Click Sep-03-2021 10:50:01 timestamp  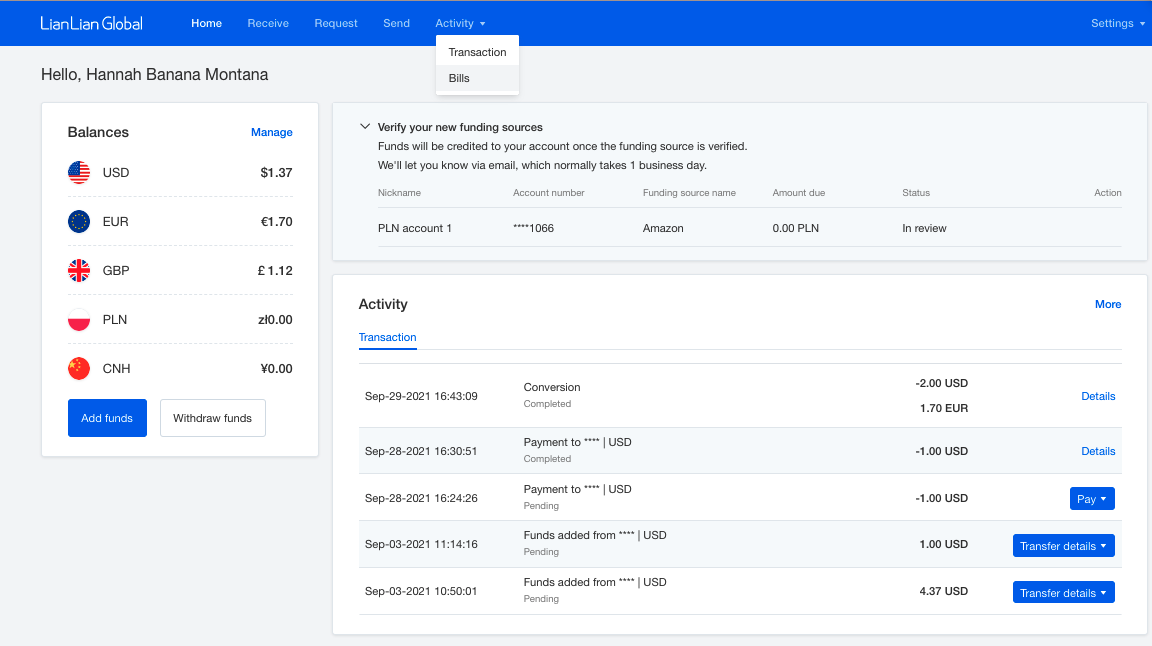tap(421, 591)
